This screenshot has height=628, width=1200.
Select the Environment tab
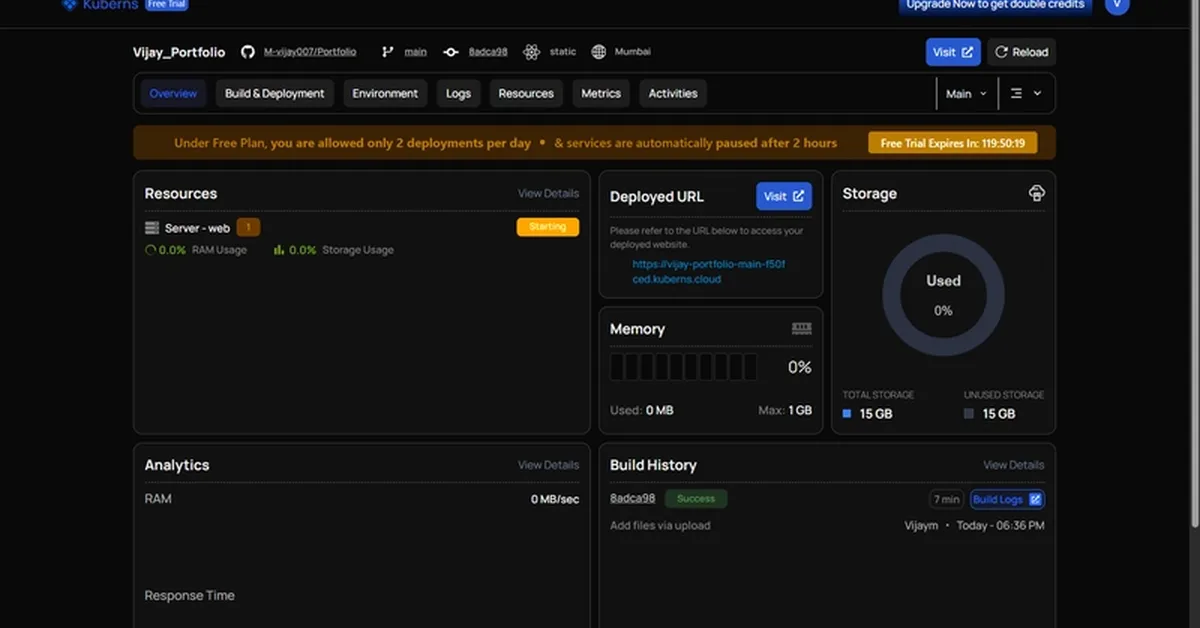(x=385, y=93)
